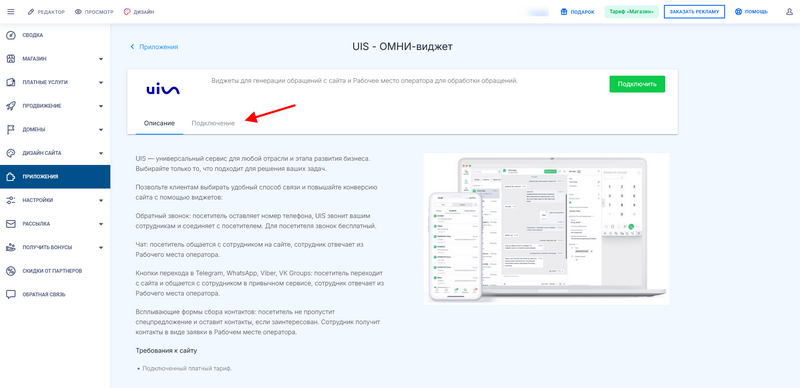The width and height of the screenshot is (800, 388).
Task: Open the Подарок link
Action: pos(578,12)
